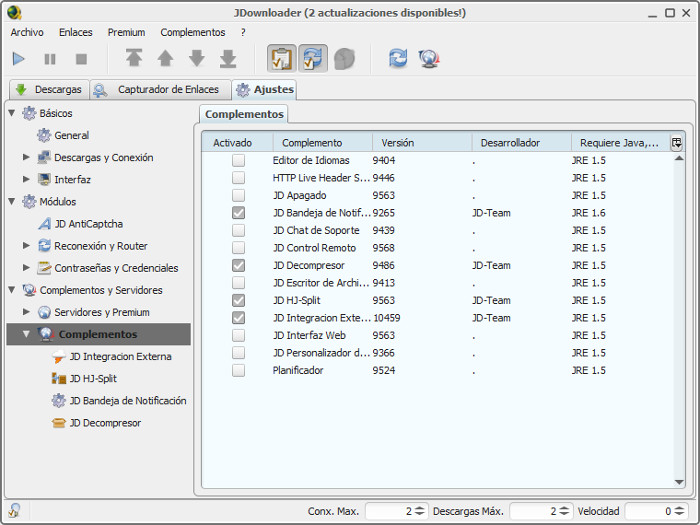Switch to the Descargas tab
Screen dimensions: 700x525
click(x=49, y=89)
